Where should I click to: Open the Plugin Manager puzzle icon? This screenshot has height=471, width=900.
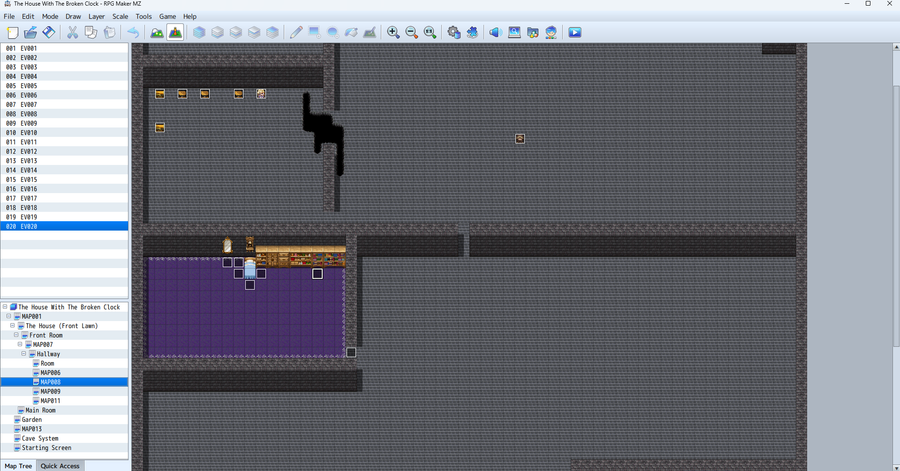pos(472,33)
